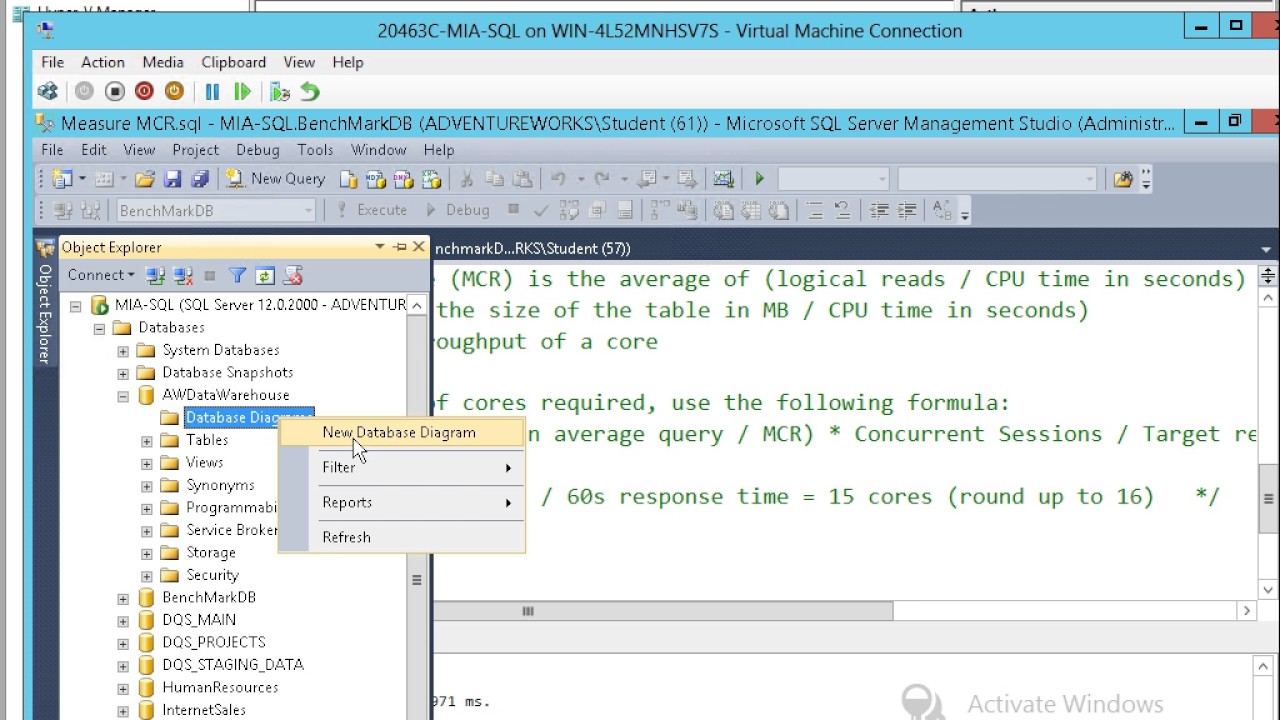Viewport: 1280px width, 720px height.
Task: Click the Execute button
Action: [371, 210]
